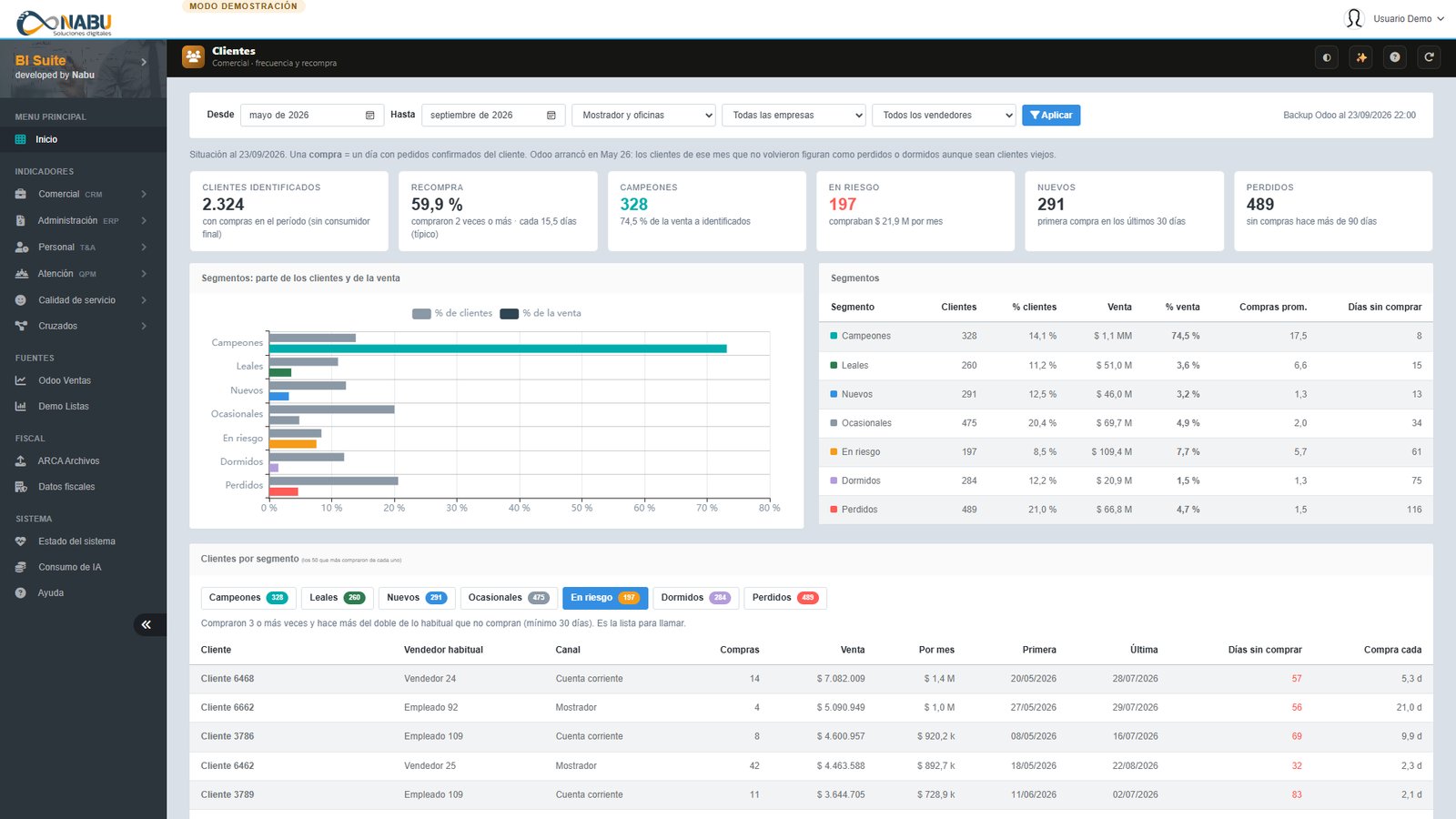This screenshot has height=819, width=1456.
Task: Toggle dark/light contrast mode in header
Action: (x=1327, y=57)
